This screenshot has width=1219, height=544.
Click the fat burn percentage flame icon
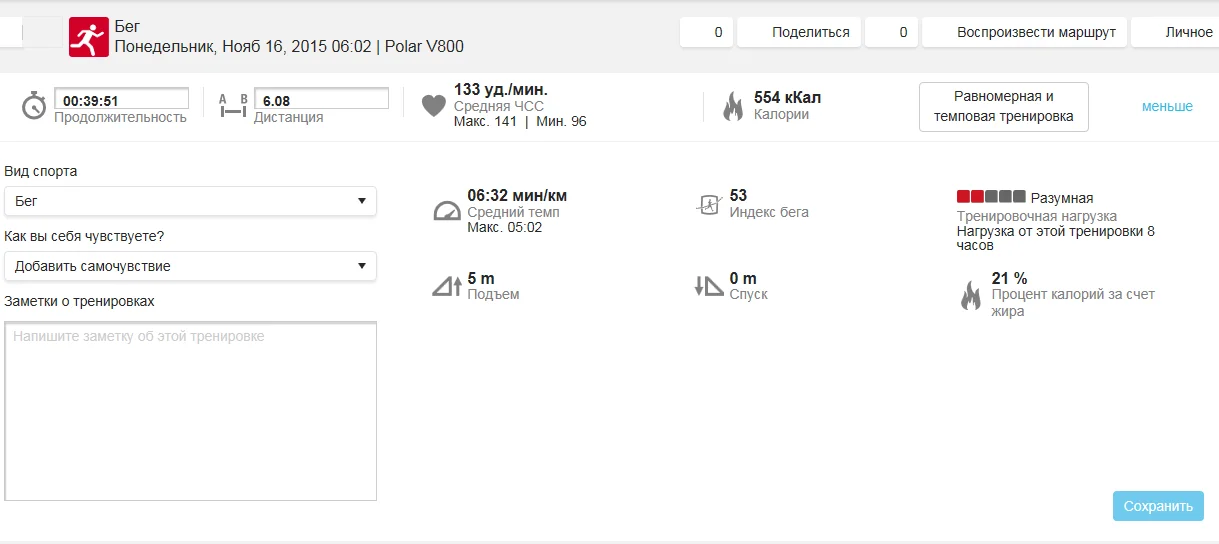[x=970, y=295]
